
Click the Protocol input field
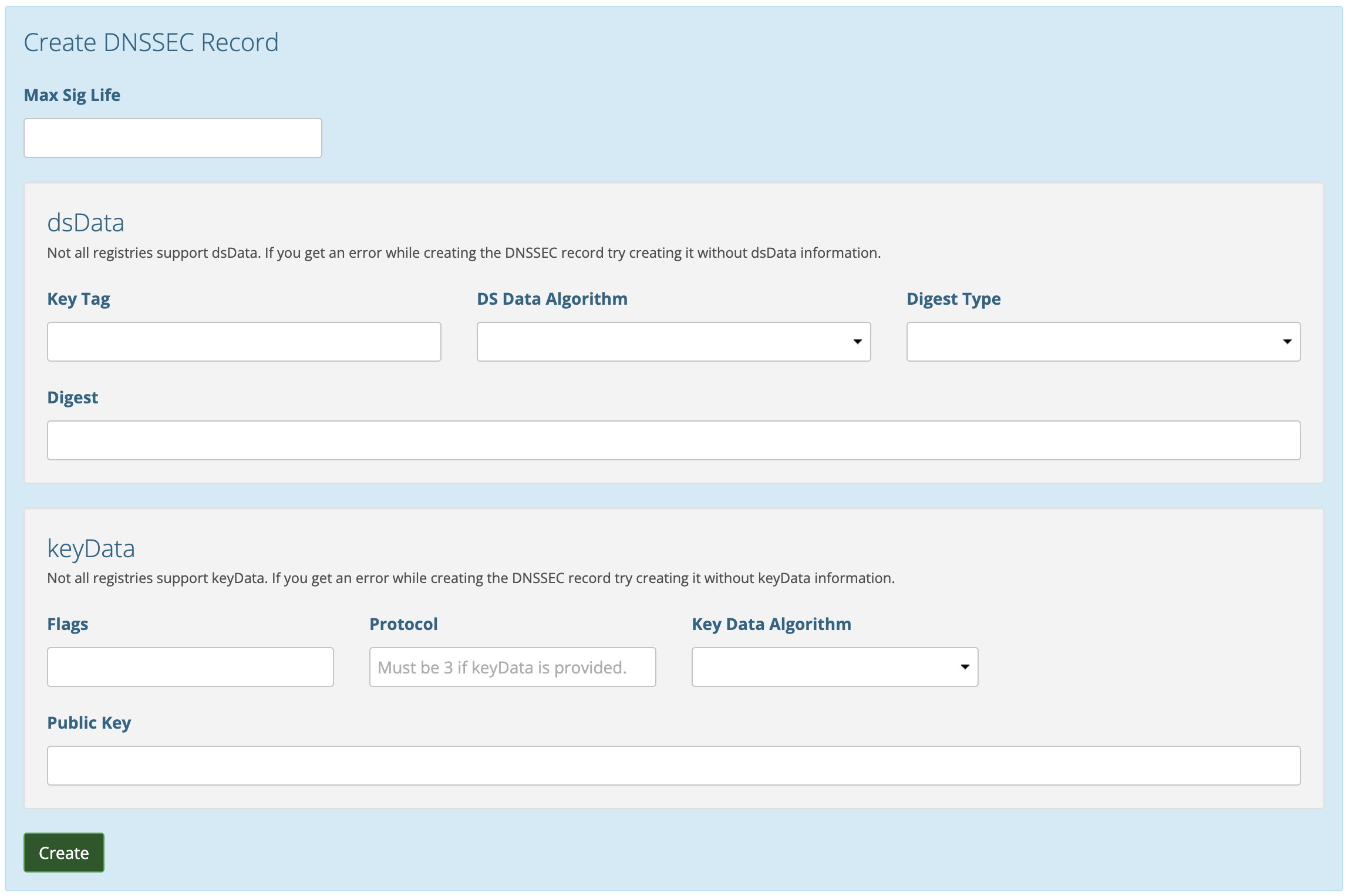(512, 667)
